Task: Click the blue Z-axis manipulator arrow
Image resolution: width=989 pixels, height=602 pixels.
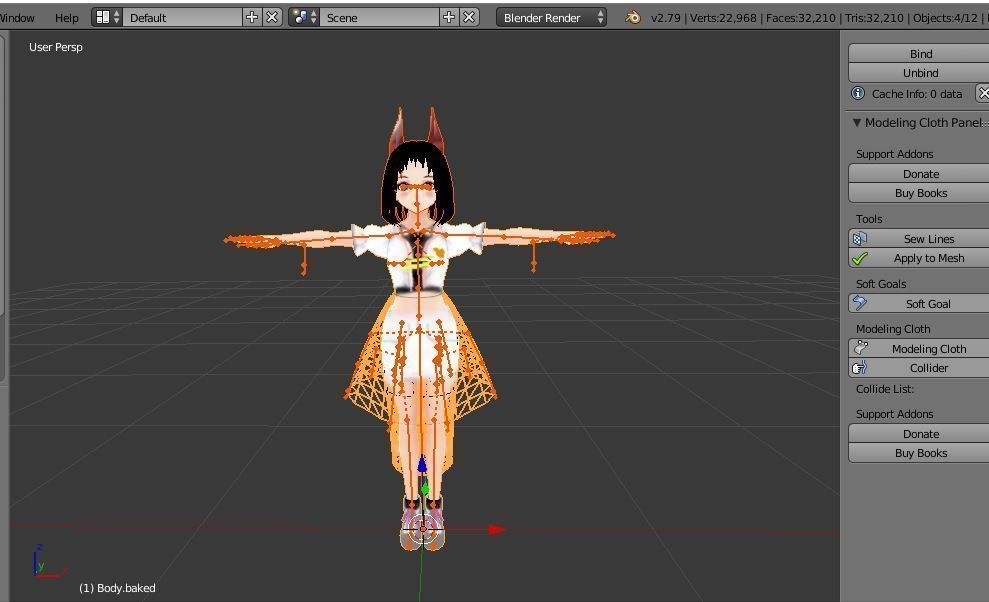Action: click(x=422, y=464)
